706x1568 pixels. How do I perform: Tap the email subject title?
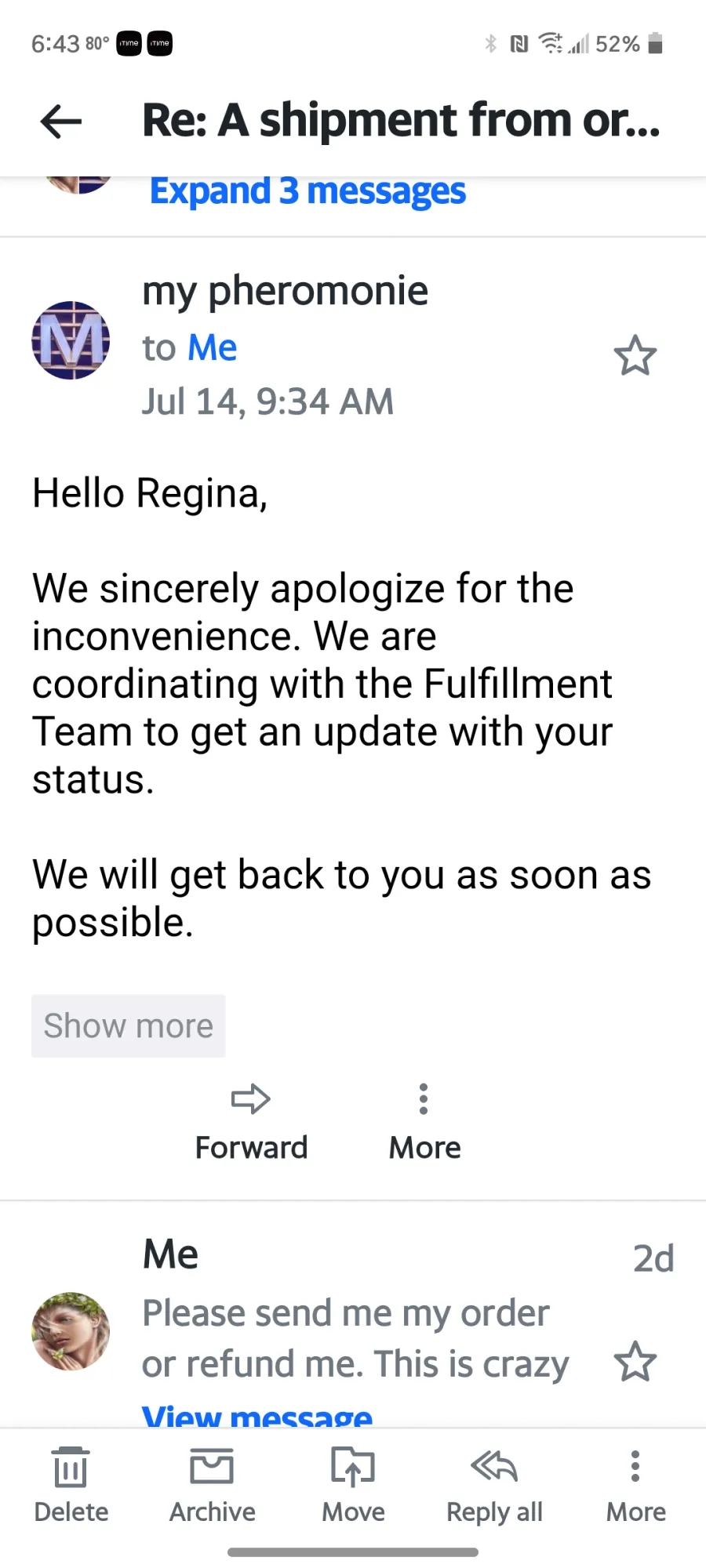pyautogui.click(x=402, y=120)
